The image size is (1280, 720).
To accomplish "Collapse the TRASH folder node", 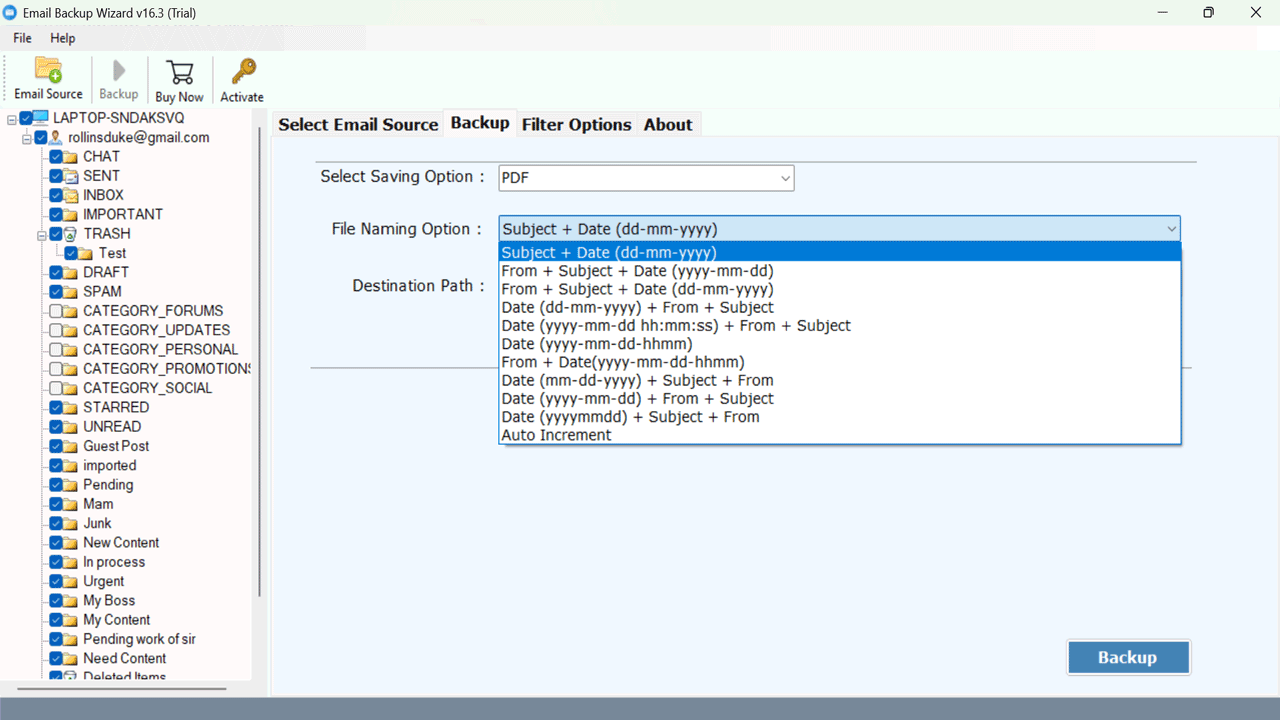I will (42, 234).
